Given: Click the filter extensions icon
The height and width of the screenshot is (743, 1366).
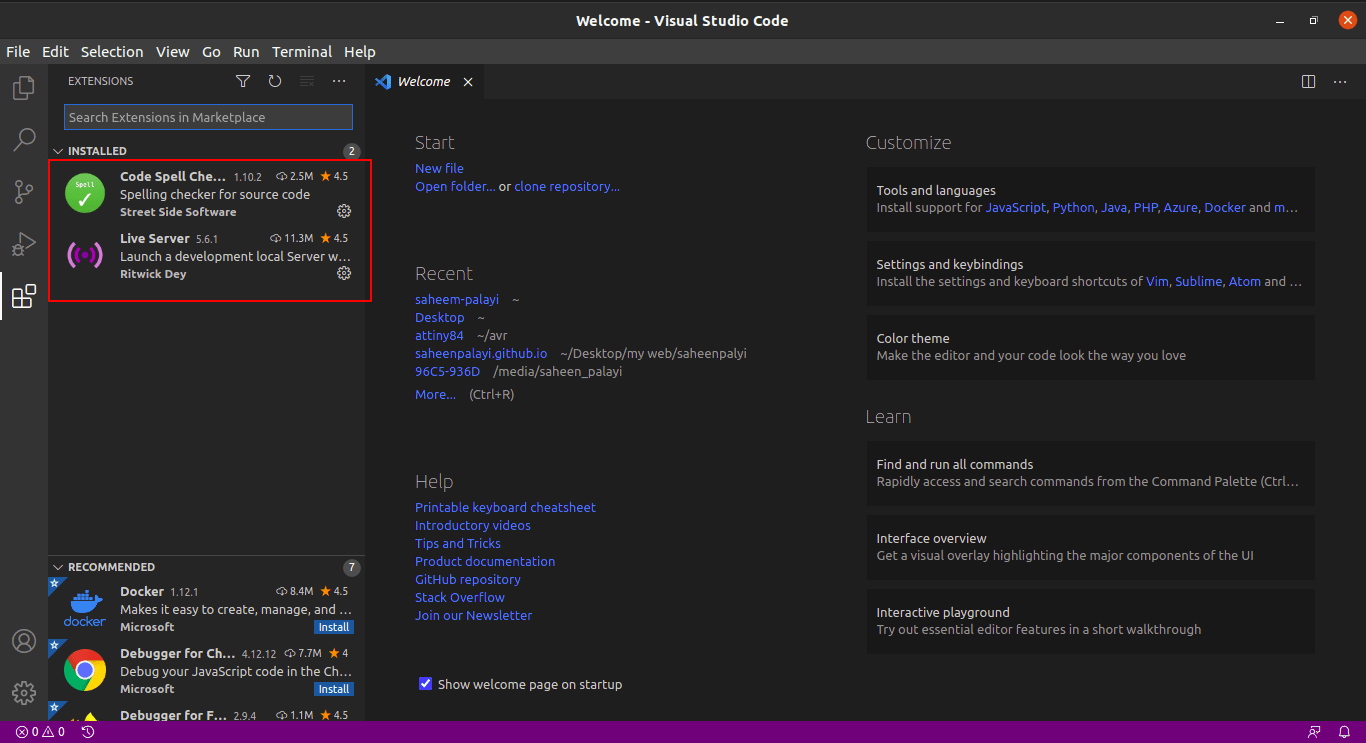Looking at the screenshot, I should 243,81.
